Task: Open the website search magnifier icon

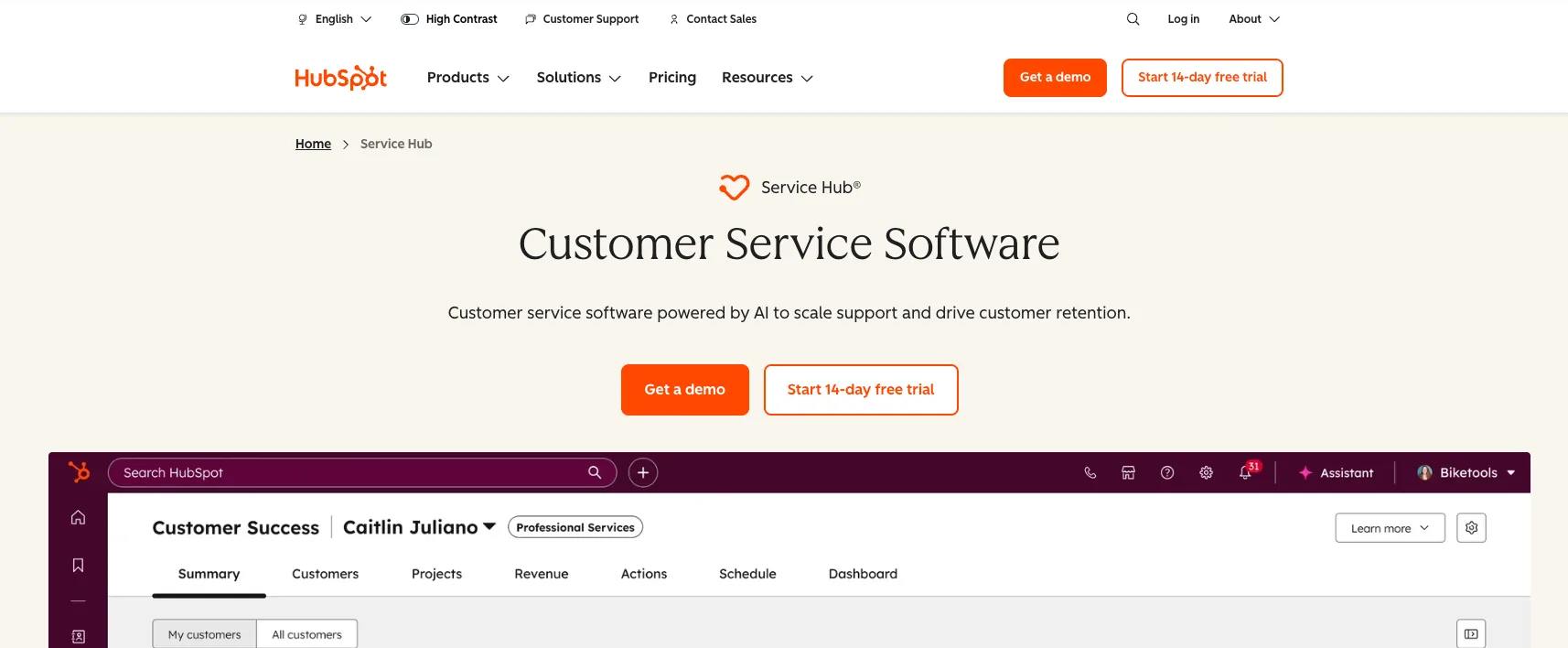Action: coord(1133,19)
